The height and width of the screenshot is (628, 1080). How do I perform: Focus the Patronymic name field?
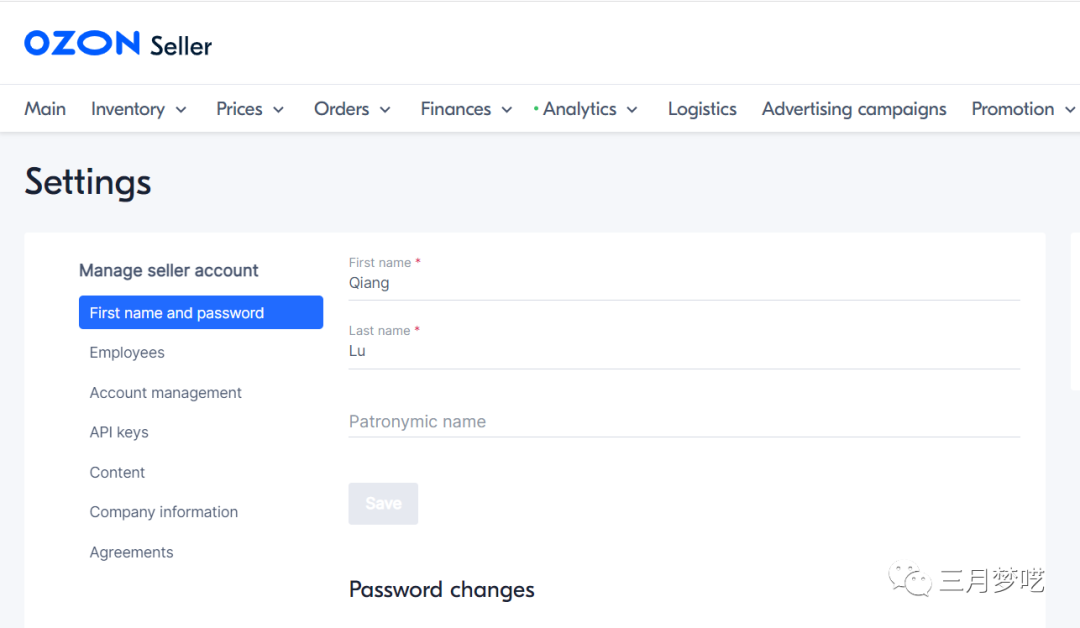[683, 422]
